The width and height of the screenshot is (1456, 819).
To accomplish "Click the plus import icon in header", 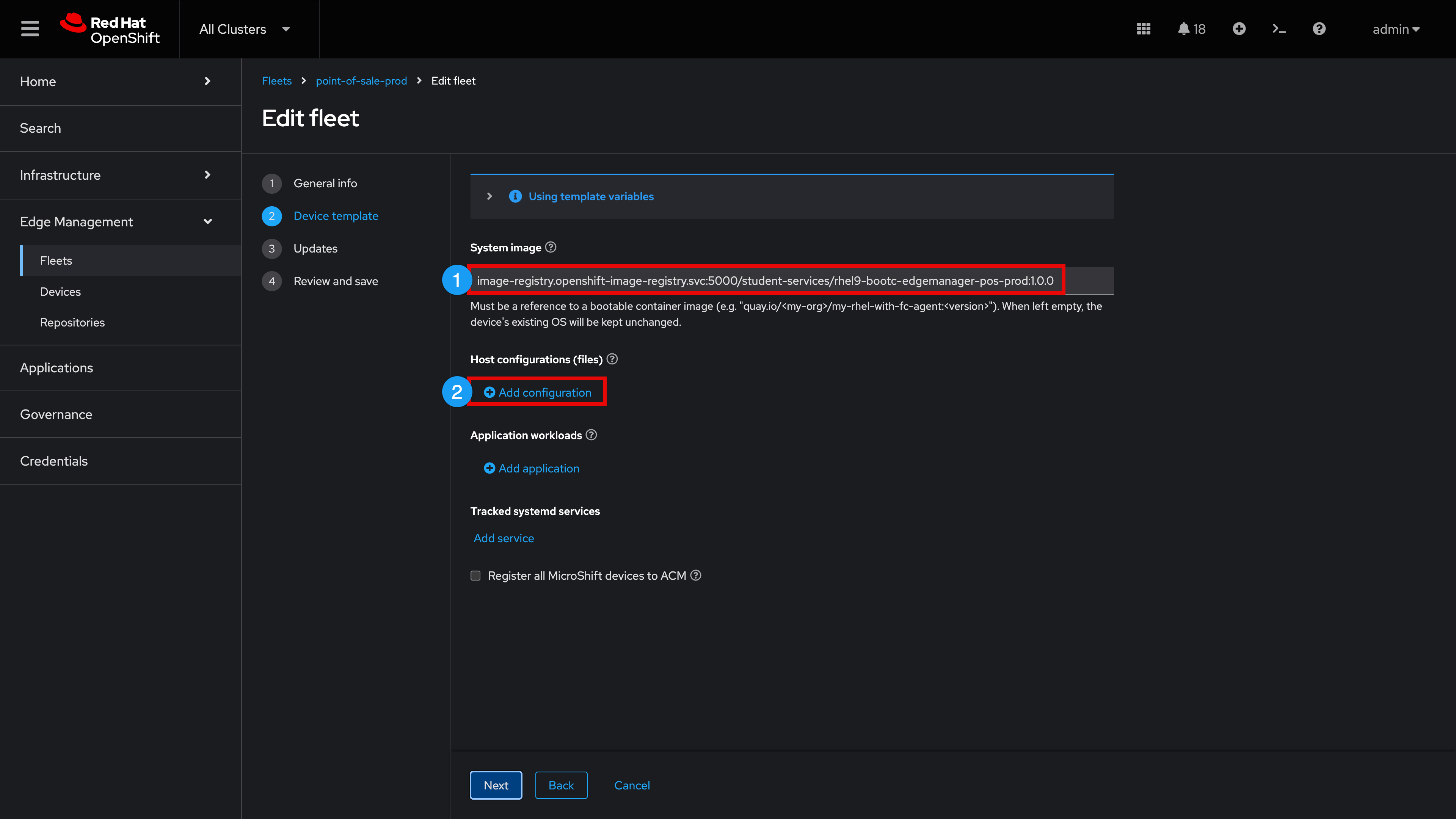I will click(1239, 29).
